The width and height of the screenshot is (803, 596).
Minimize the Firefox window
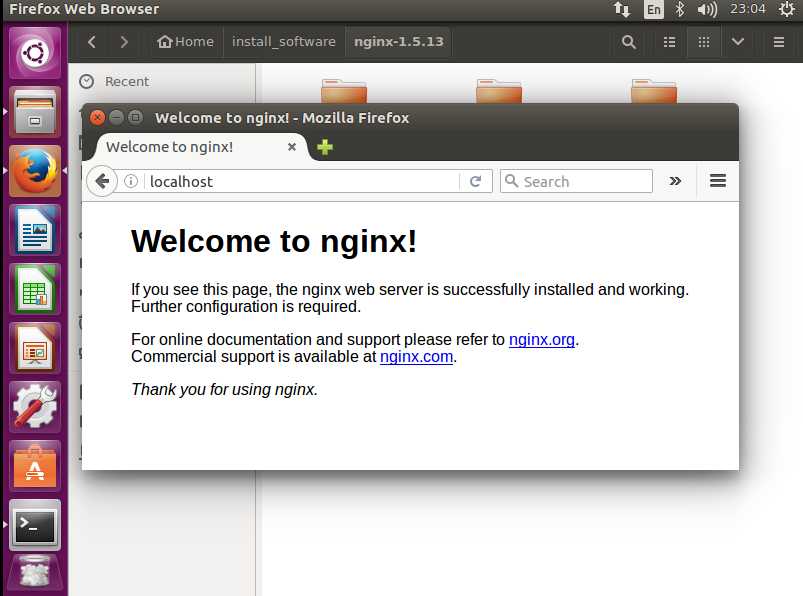point(116,118)
